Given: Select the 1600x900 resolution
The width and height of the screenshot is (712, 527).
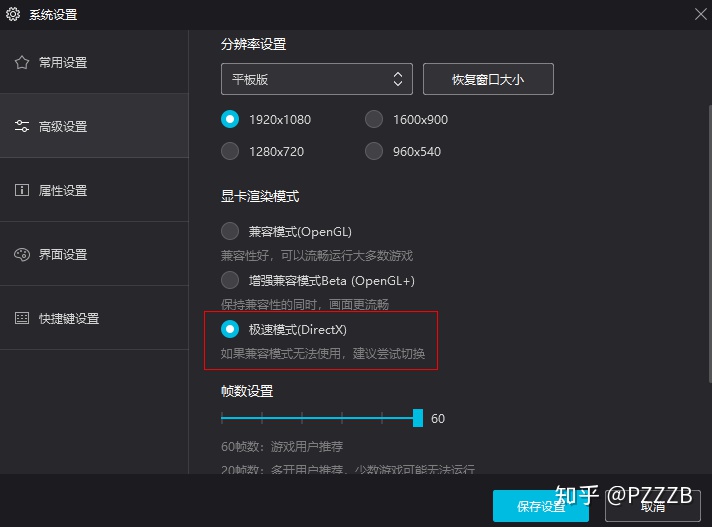Looking at the screenshot, I should click(374, 119).
